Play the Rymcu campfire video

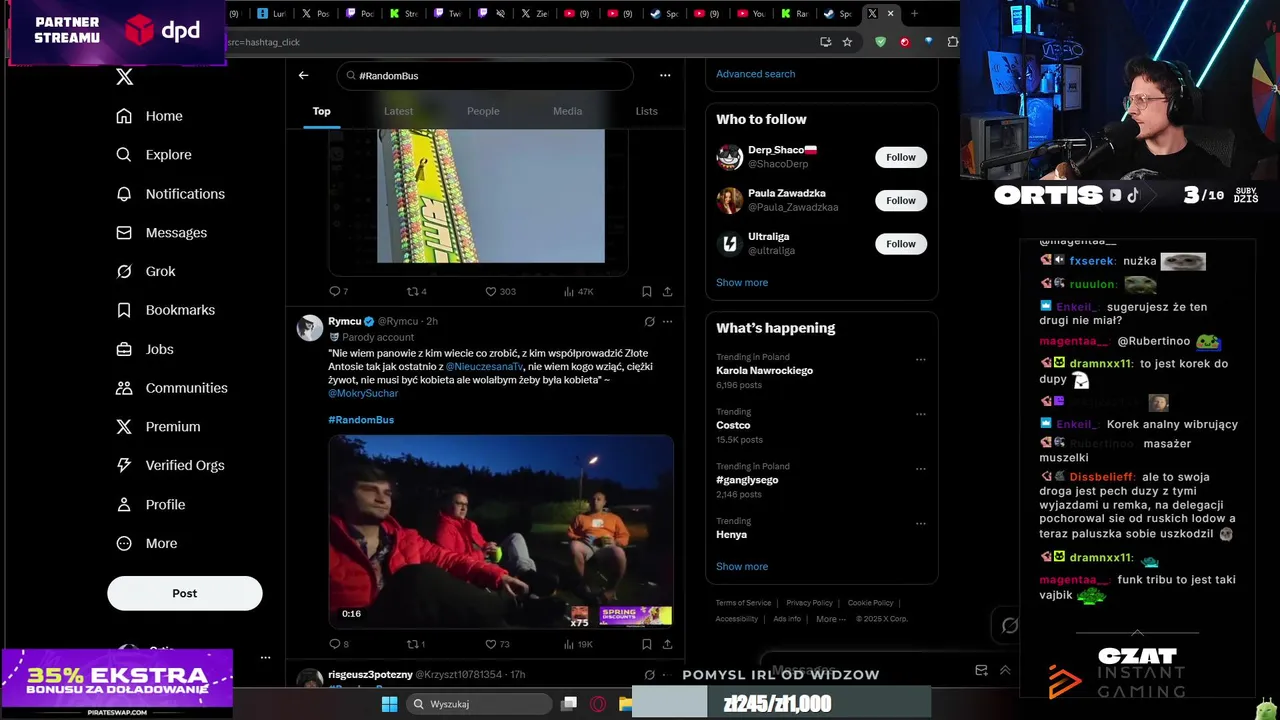501,531
